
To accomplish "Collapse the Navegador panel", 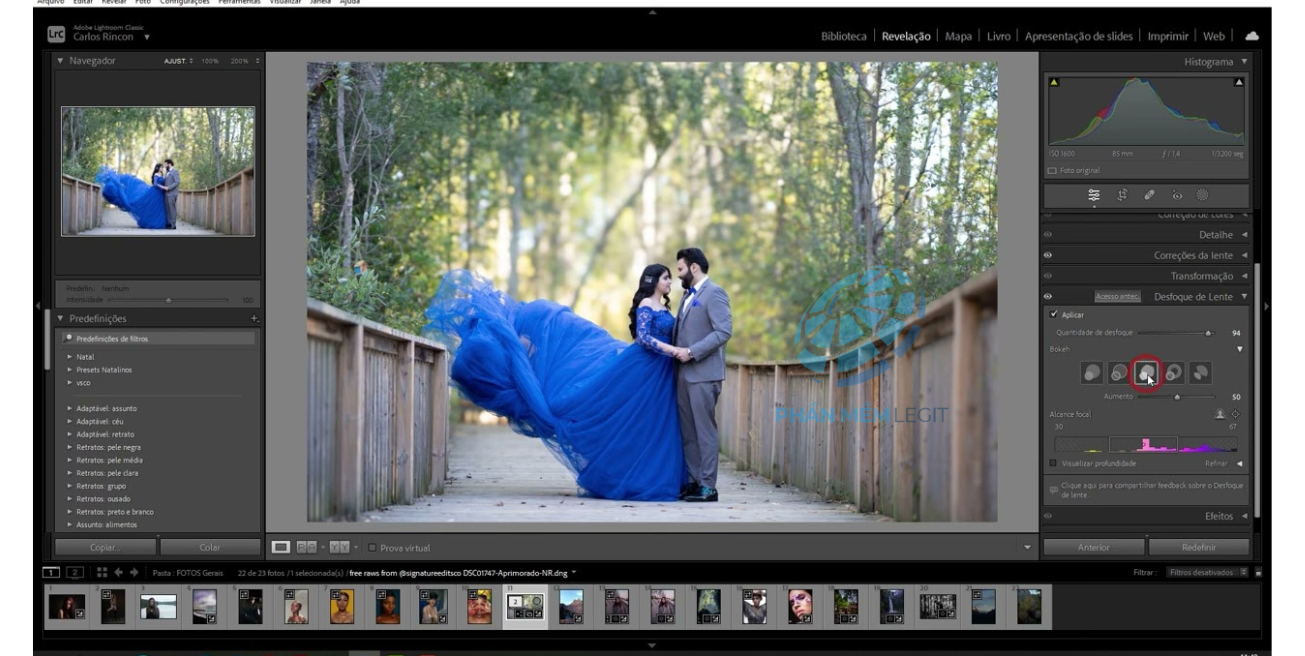I will [60, 61].
